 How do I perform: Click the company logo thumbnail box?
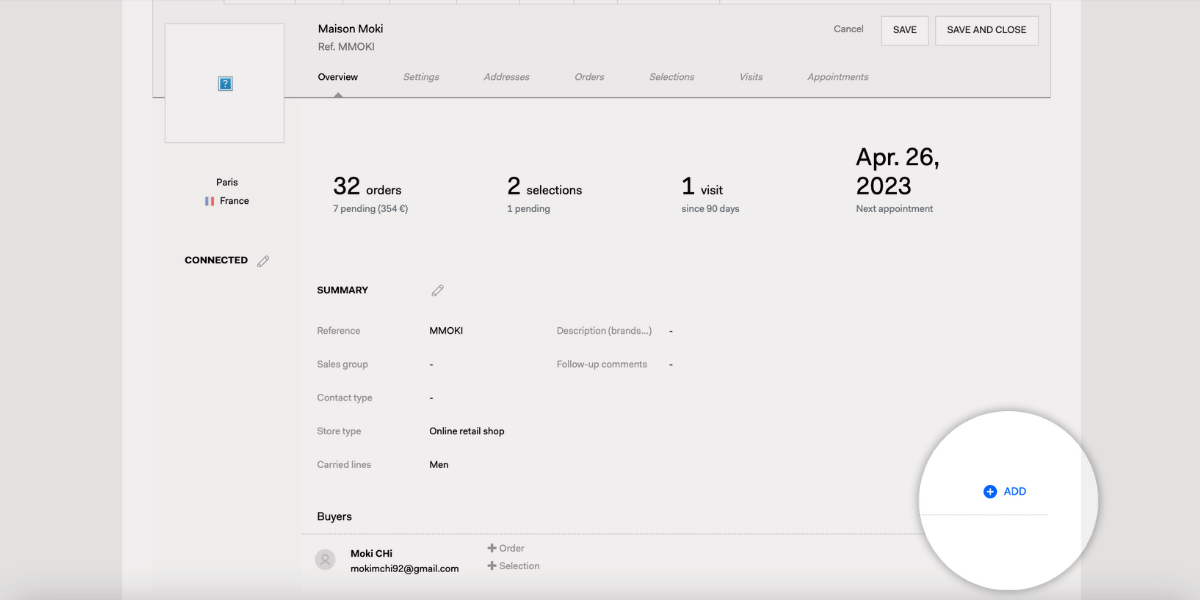(x=224, y=83)
